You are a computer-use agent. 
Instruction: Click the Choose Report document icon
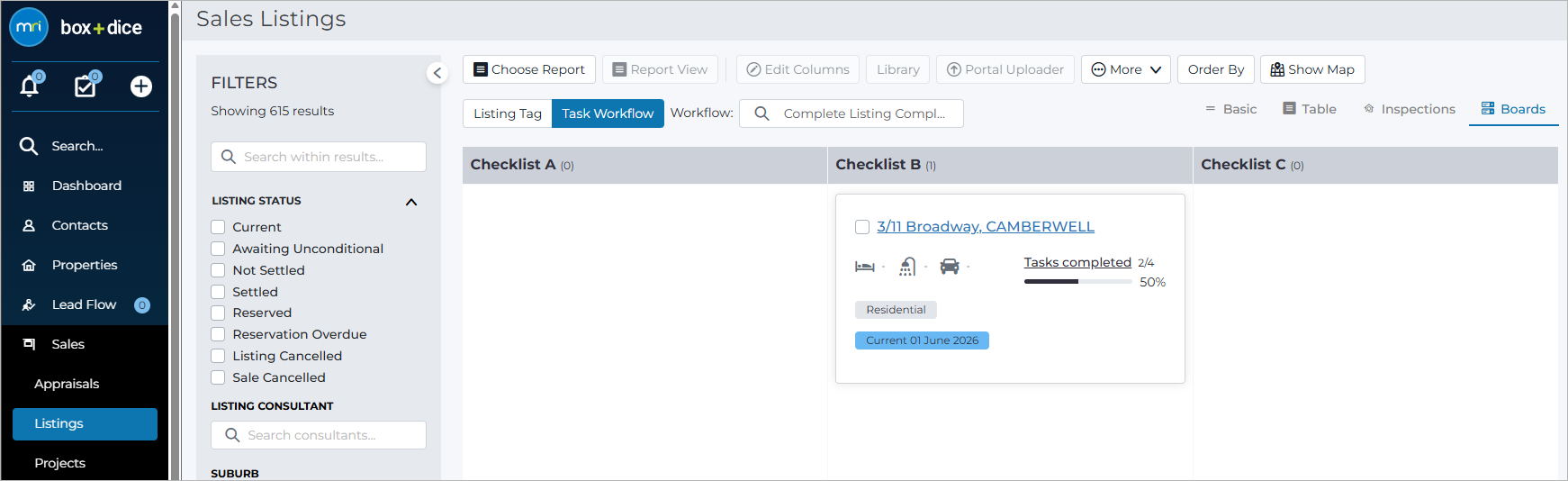click(x=481, y=69)
